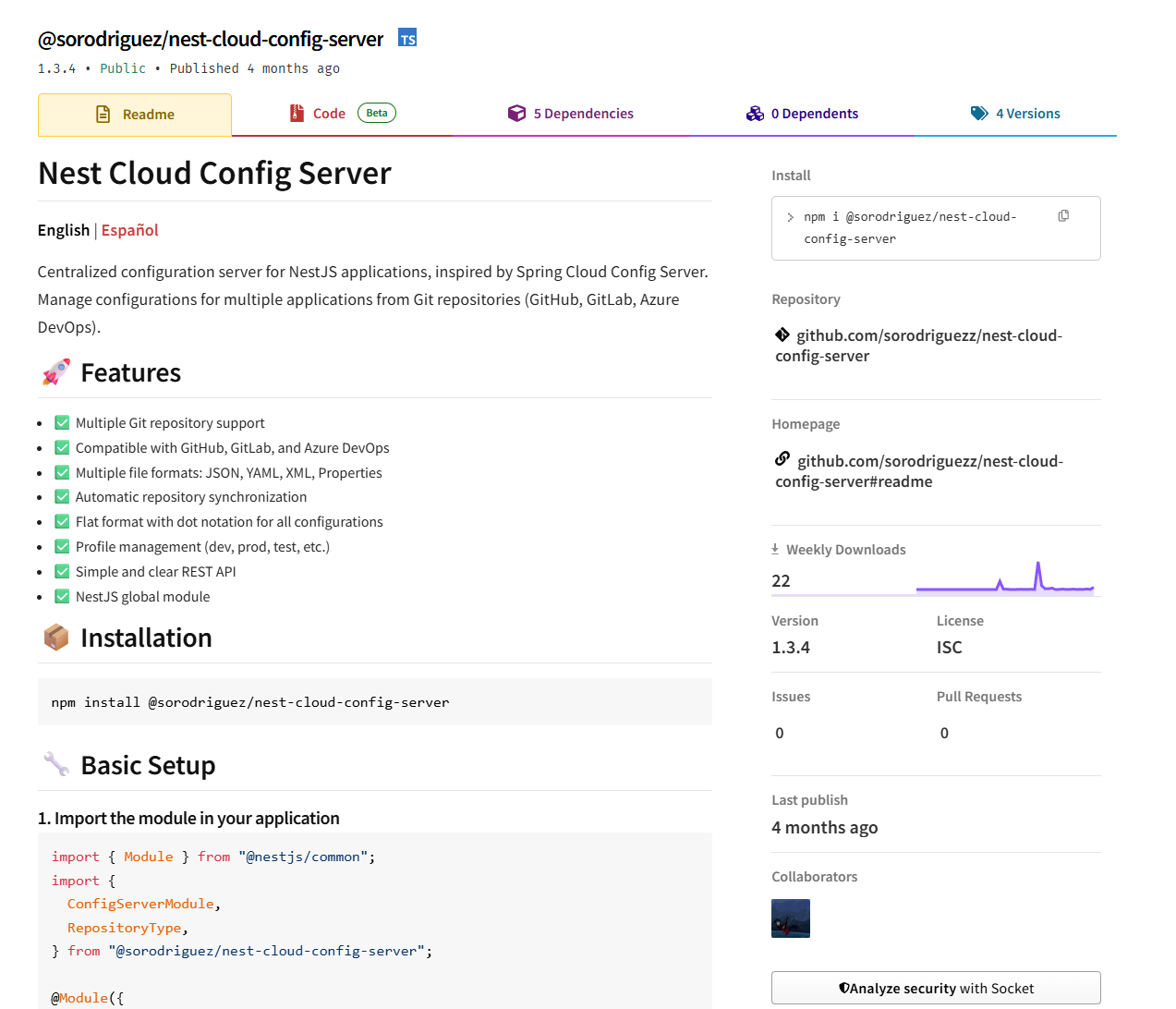Open the 5 Dependencies tab

[571, 114]
